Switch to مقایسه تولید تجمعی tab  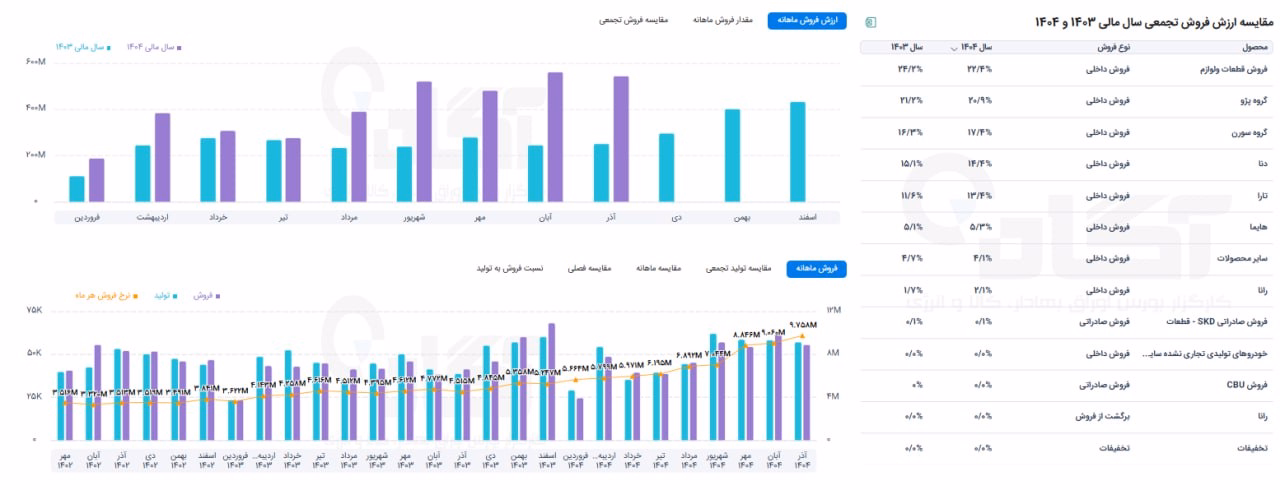coord(739,269)
